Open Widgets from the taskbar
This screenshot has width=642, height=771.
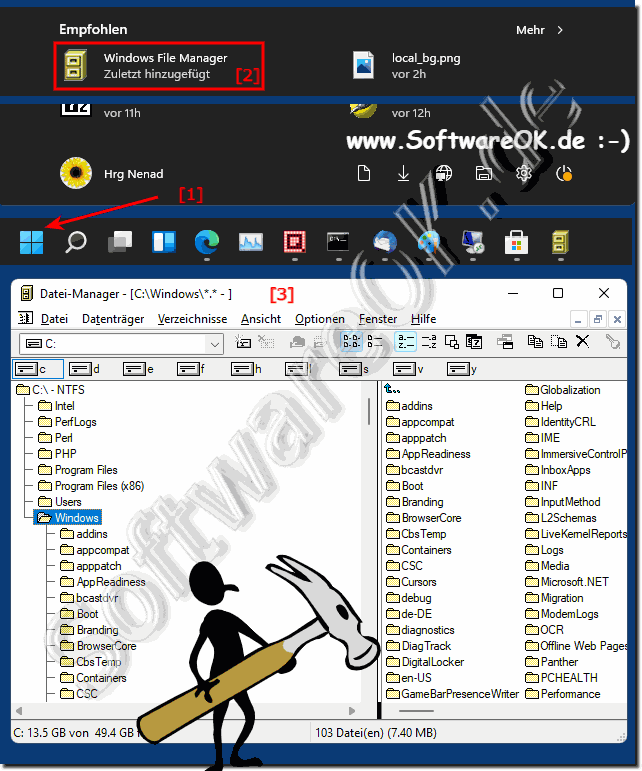point(164,242)
